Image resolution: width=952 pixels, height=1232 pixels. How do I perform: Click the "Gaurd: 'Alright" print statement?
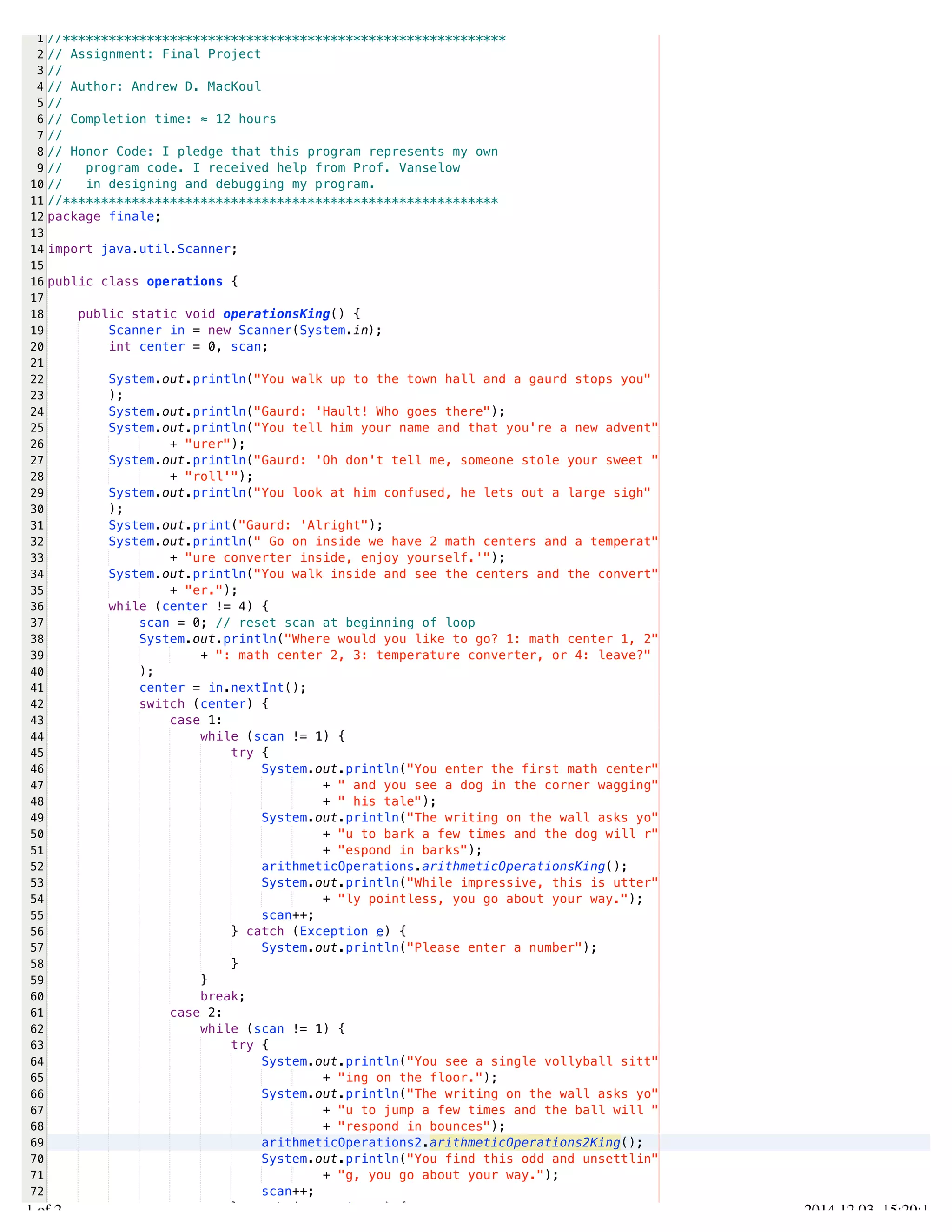point(245,525)
